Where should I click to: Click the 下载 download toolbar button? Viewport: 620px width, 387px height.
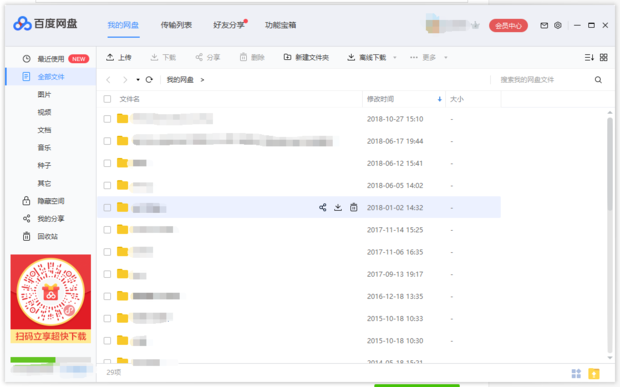coord(163,58)
